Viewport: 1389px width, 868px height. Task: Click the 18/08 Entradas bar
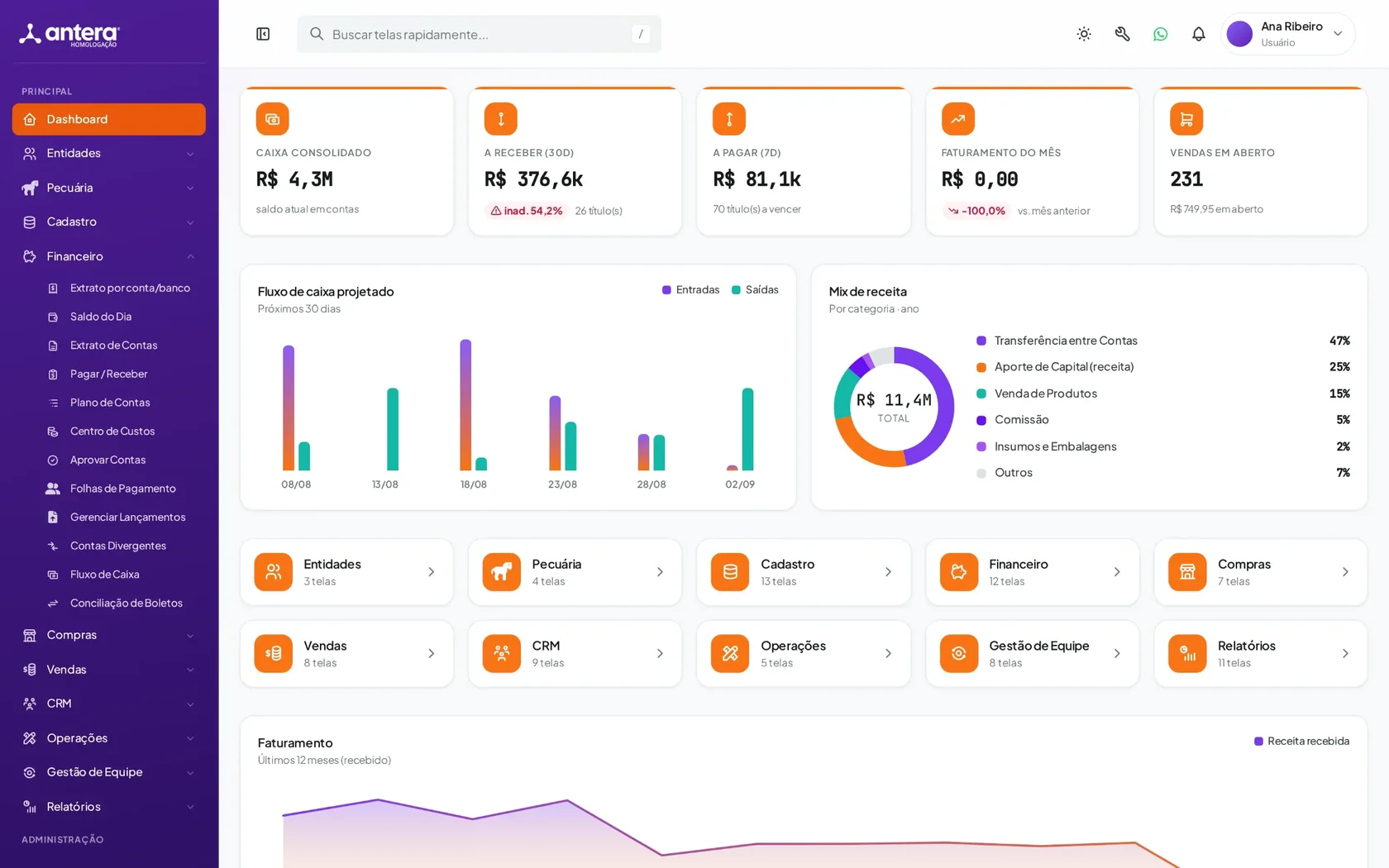pos(465,405)
